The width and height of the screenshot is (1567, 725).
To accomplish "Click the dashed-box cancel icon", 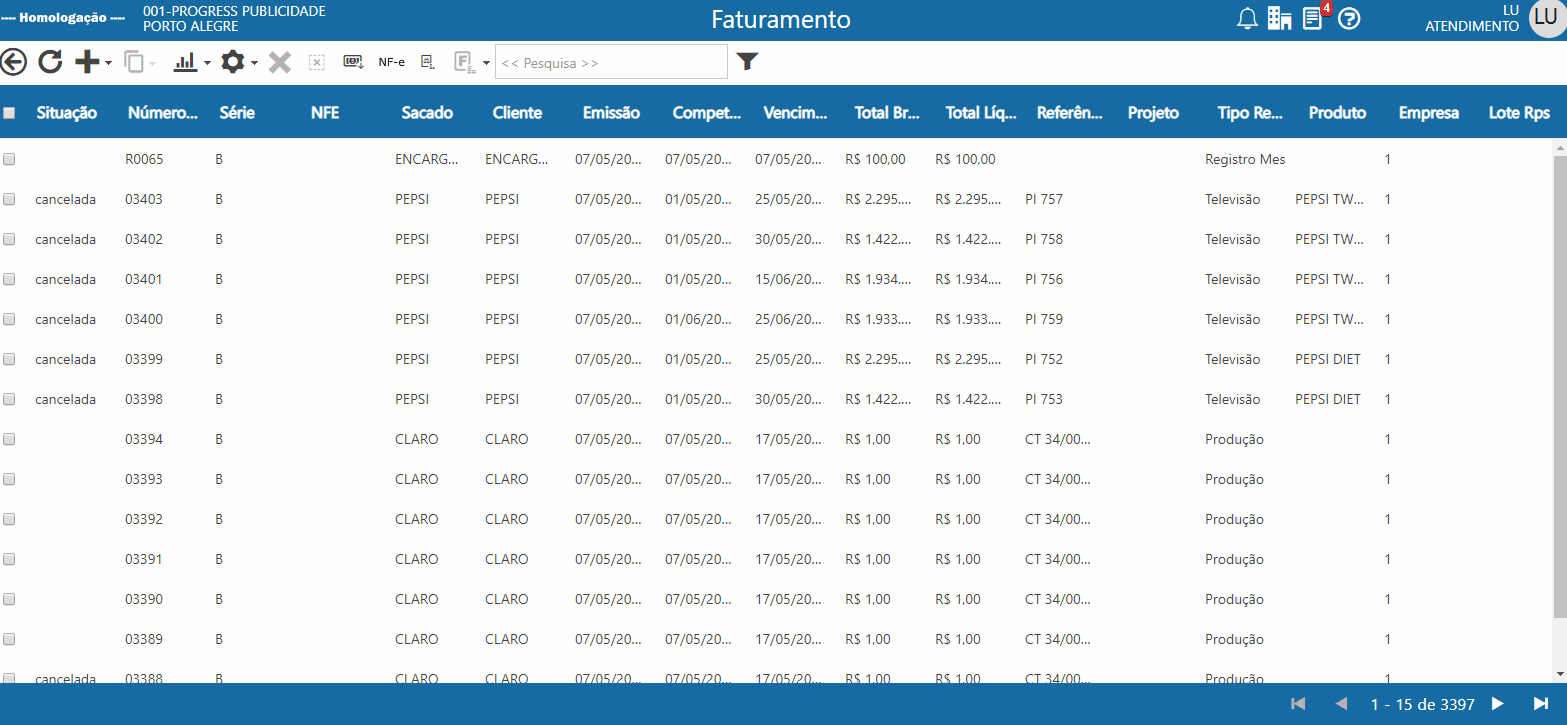I will [x=316, y=62].
